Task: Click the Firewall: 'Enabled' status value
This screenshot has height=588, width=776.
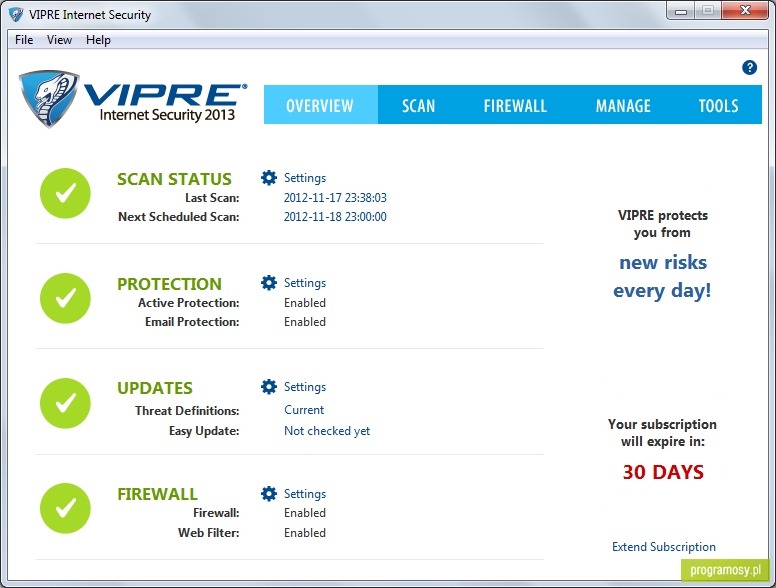Action: click(x=305, y=513)
